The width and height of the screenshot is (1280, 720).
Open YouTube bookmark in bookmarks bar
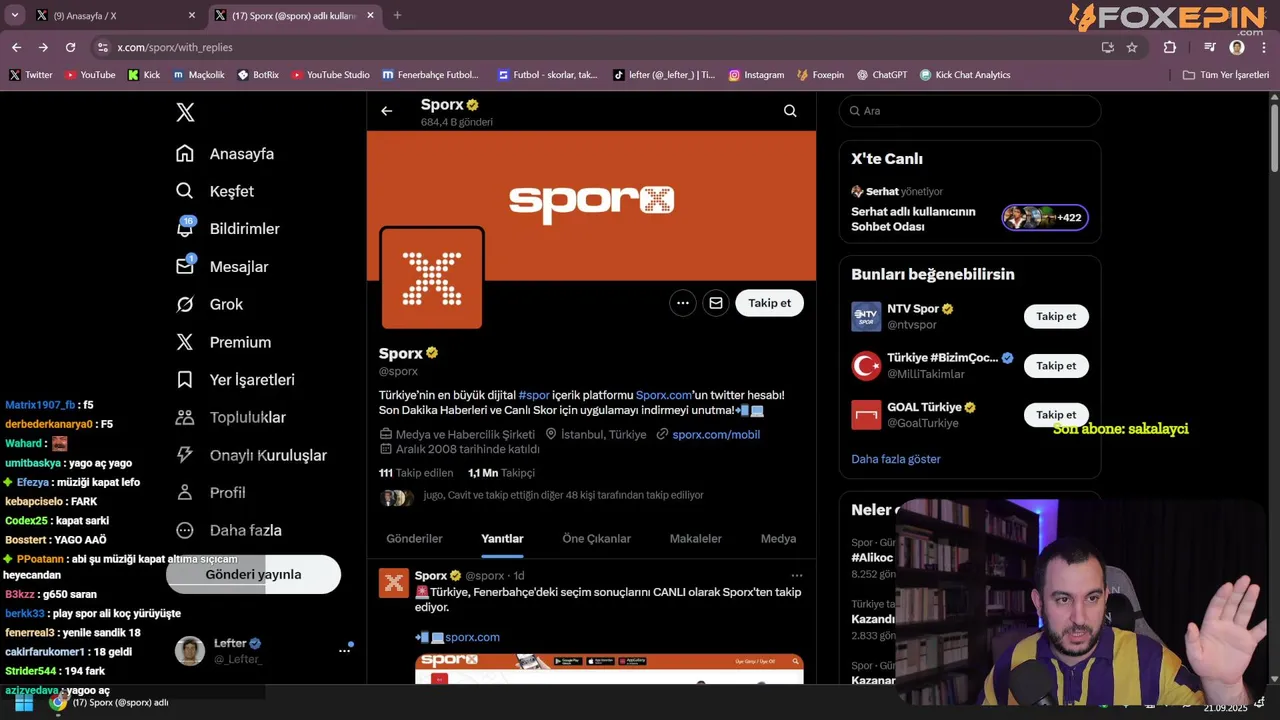[90, 75]
